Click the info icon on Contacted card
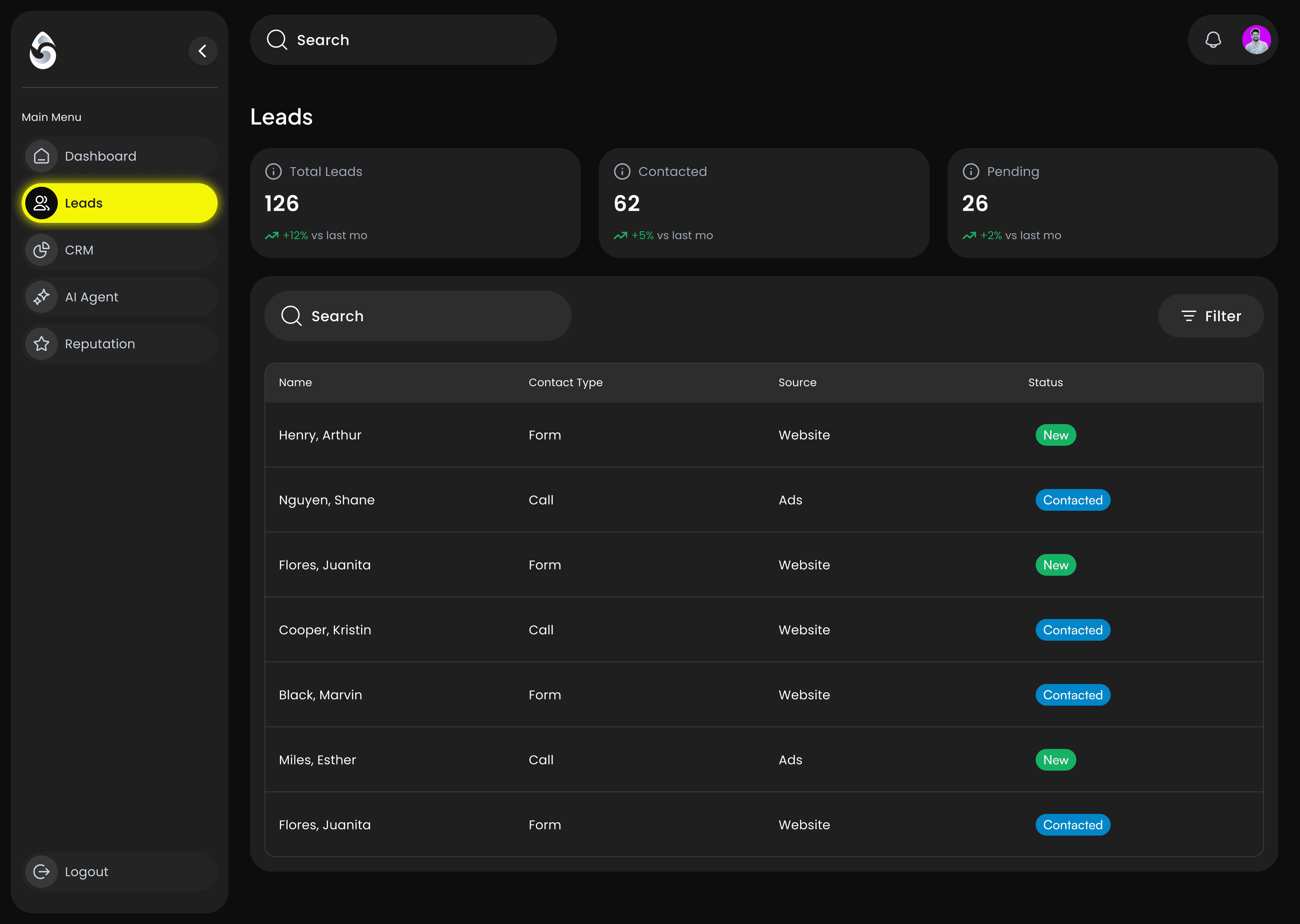Viewport: 1300px width, 924px height. [x=621, y=171]
